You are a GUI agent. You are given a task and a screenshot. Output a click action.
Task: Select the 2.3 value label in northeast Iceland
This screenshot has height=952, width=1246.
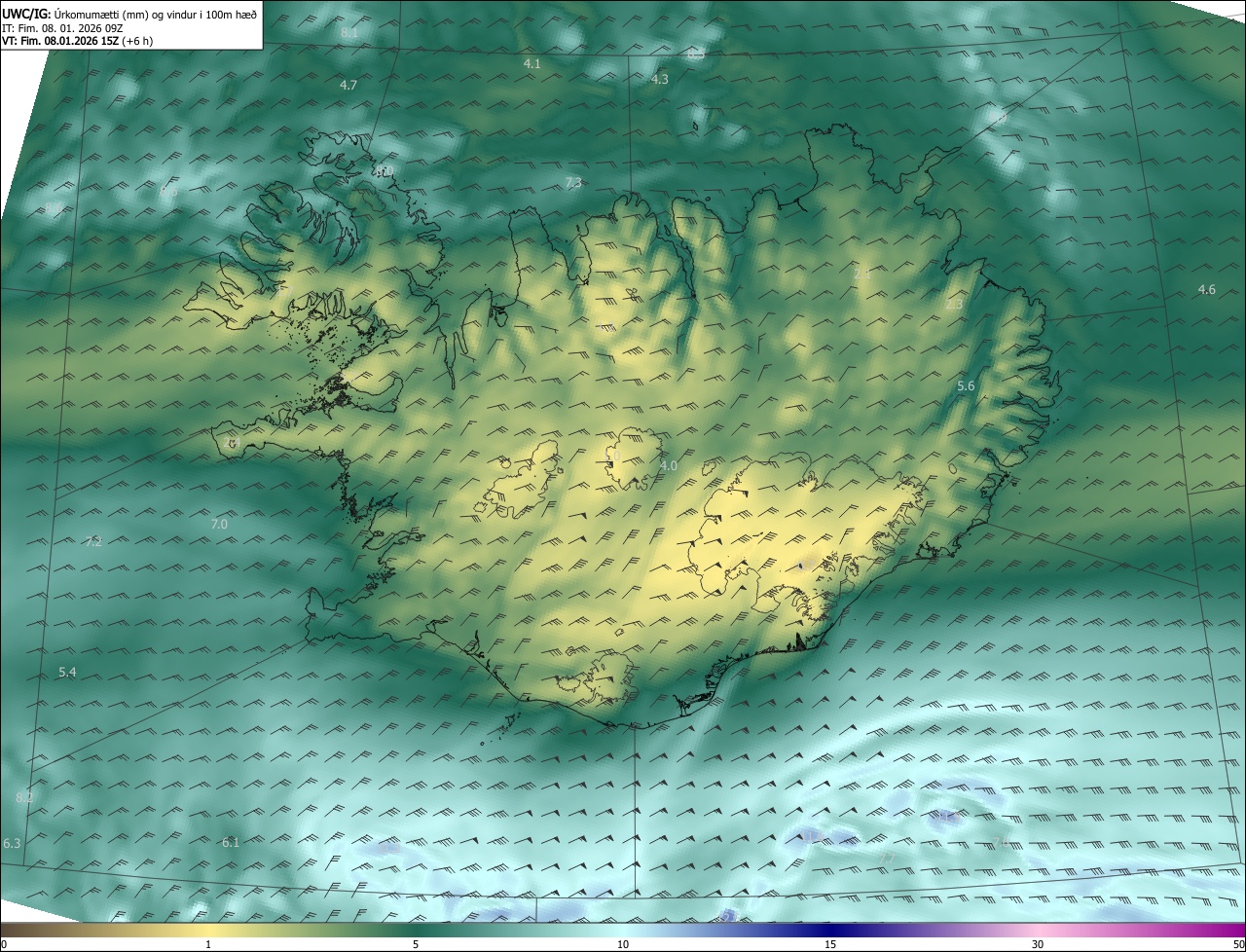click(954, 305)
